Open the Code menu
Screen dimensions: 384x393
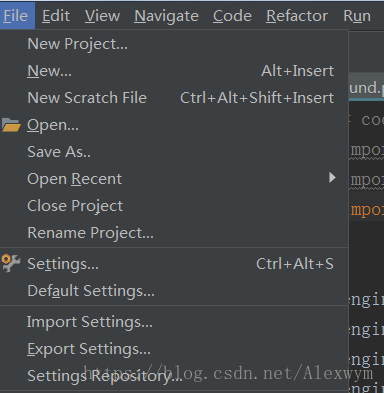pos(232,16)
